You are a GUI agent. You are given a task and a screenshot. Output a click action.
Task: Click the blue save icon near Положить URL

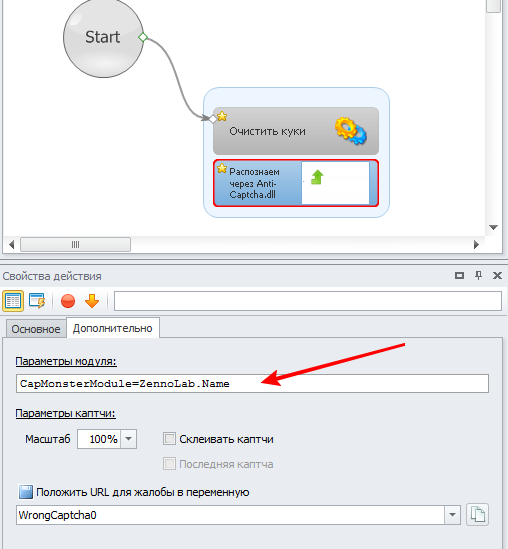click(26, 492)
